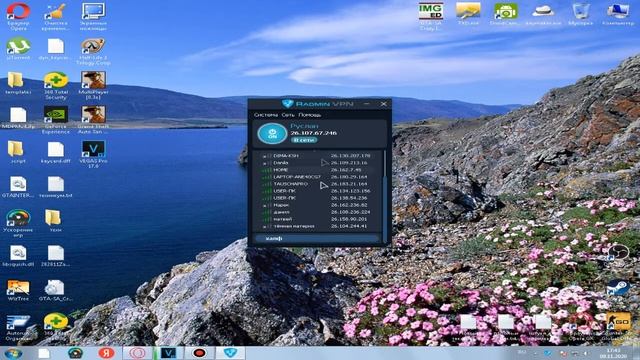Open the Система menu in Radmin VPN
The image size is (640, 360).
266,115
